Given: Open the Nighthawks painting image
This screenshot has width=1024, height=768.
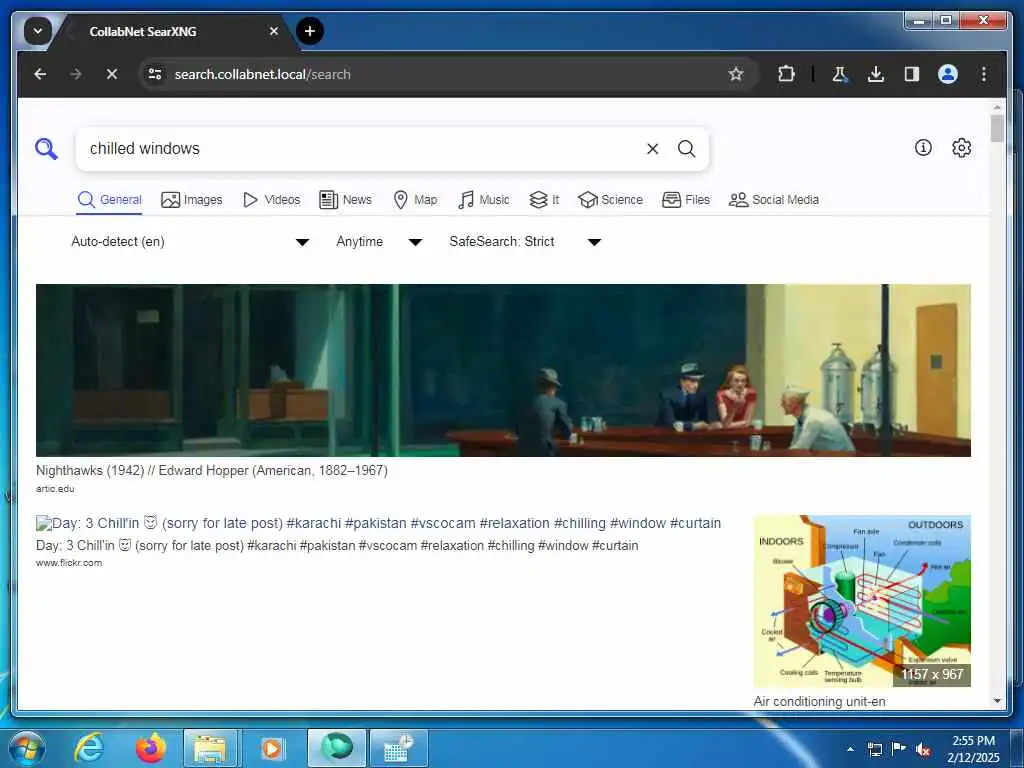Looking at the screenshot, I should click(503, 370).
